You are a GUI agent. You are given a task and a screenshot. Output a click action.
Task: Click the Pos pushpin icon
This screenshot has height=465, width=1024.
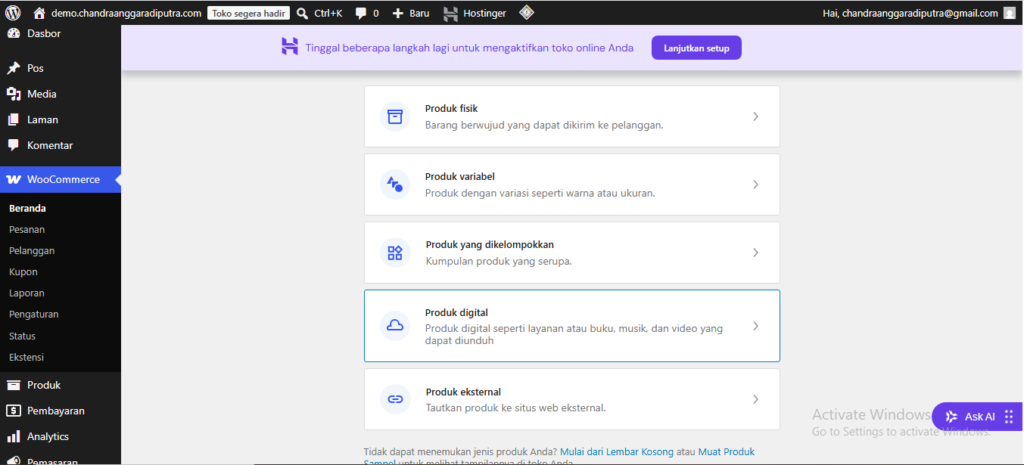14,68
